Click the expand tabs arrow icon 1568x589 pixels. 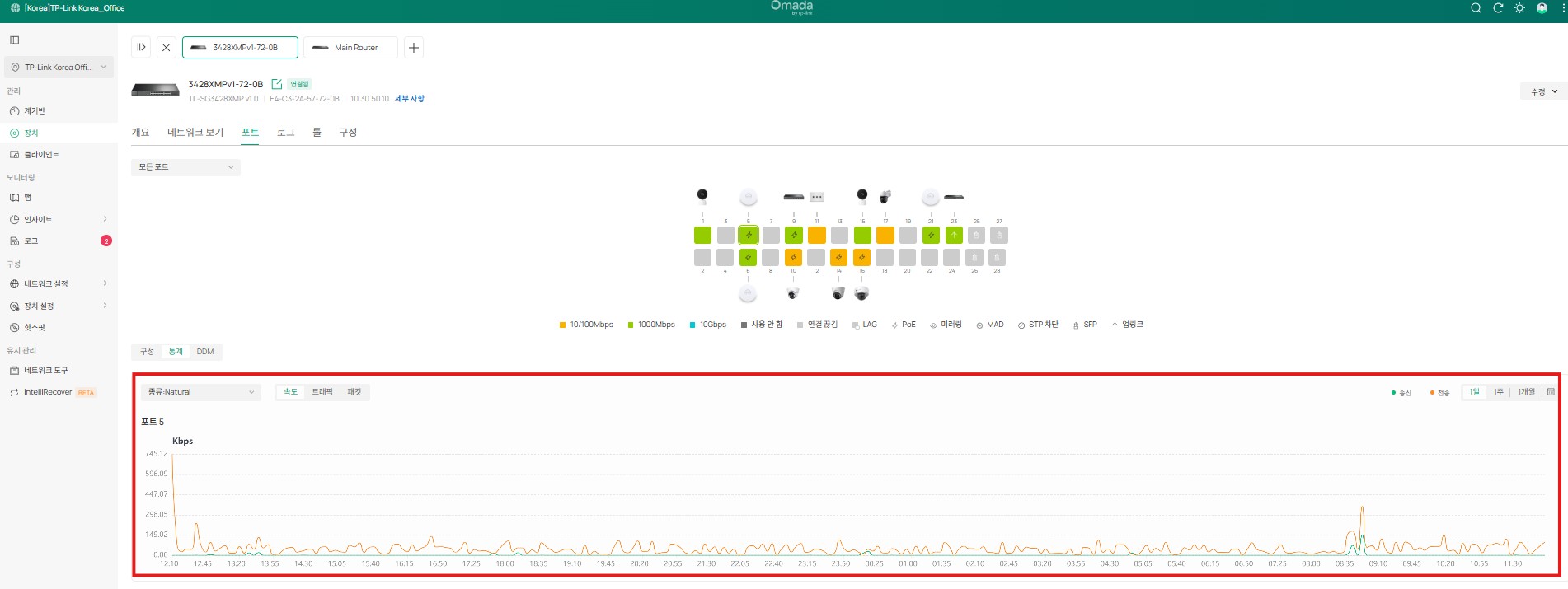tap(141, 48)
